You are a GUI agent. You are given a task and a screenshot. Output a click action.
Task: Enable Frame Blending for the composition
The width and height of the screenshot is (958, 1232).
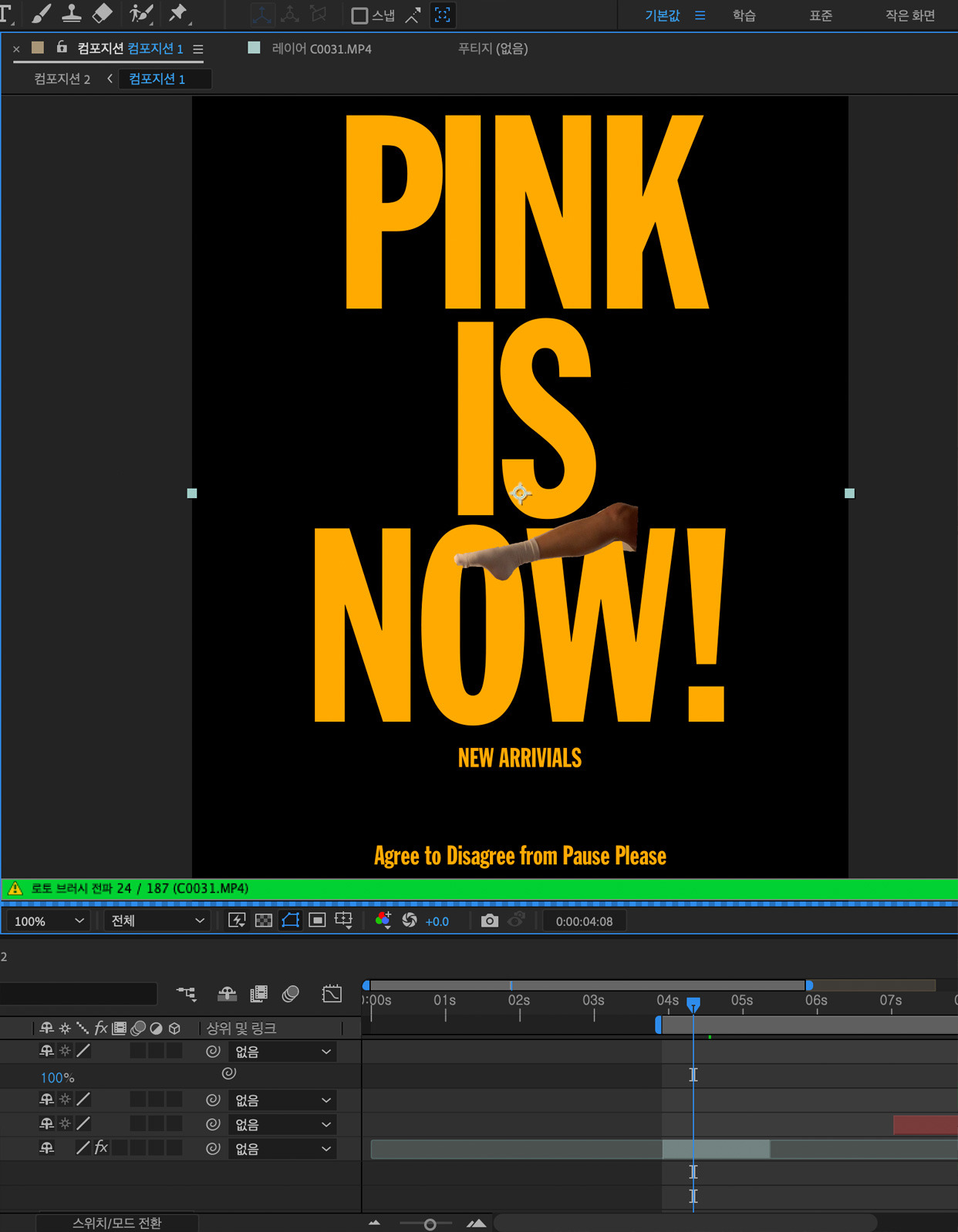[259, 994]
